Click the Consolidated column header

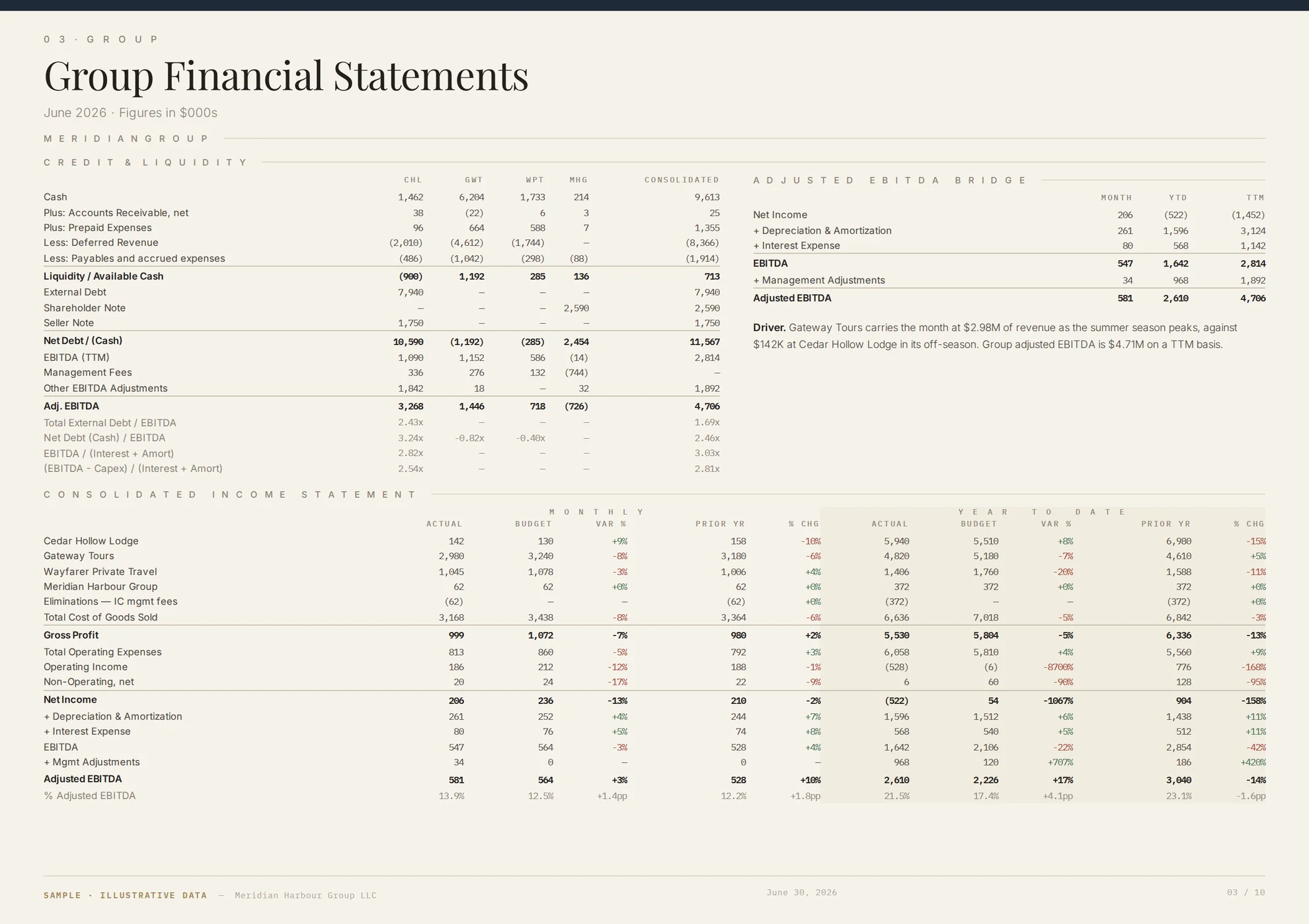(682, 180)
